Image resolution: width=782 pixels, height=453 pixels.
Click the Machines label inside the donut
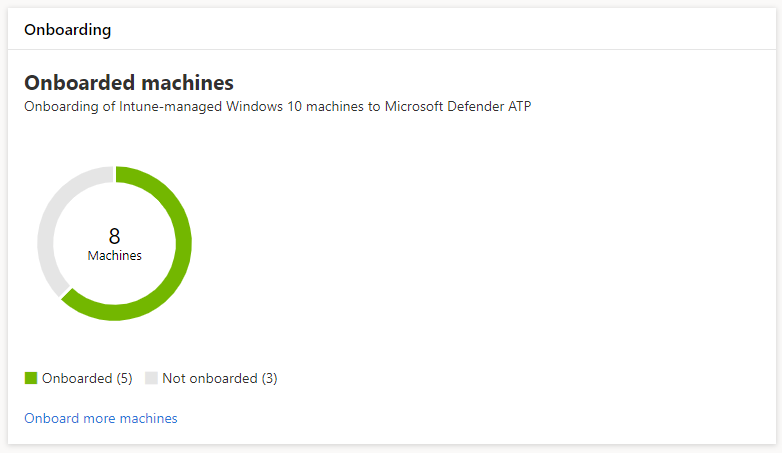(x=114, y=256)
